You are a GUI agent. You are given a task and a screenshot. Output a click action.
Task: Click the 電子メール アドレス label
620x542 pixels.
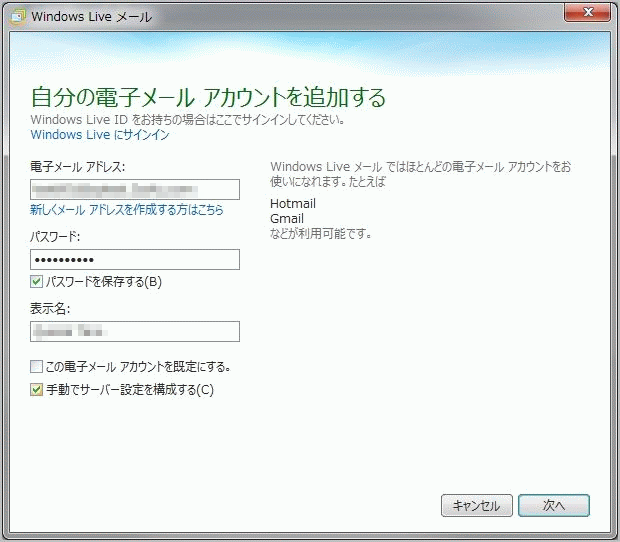click(85, 166)
